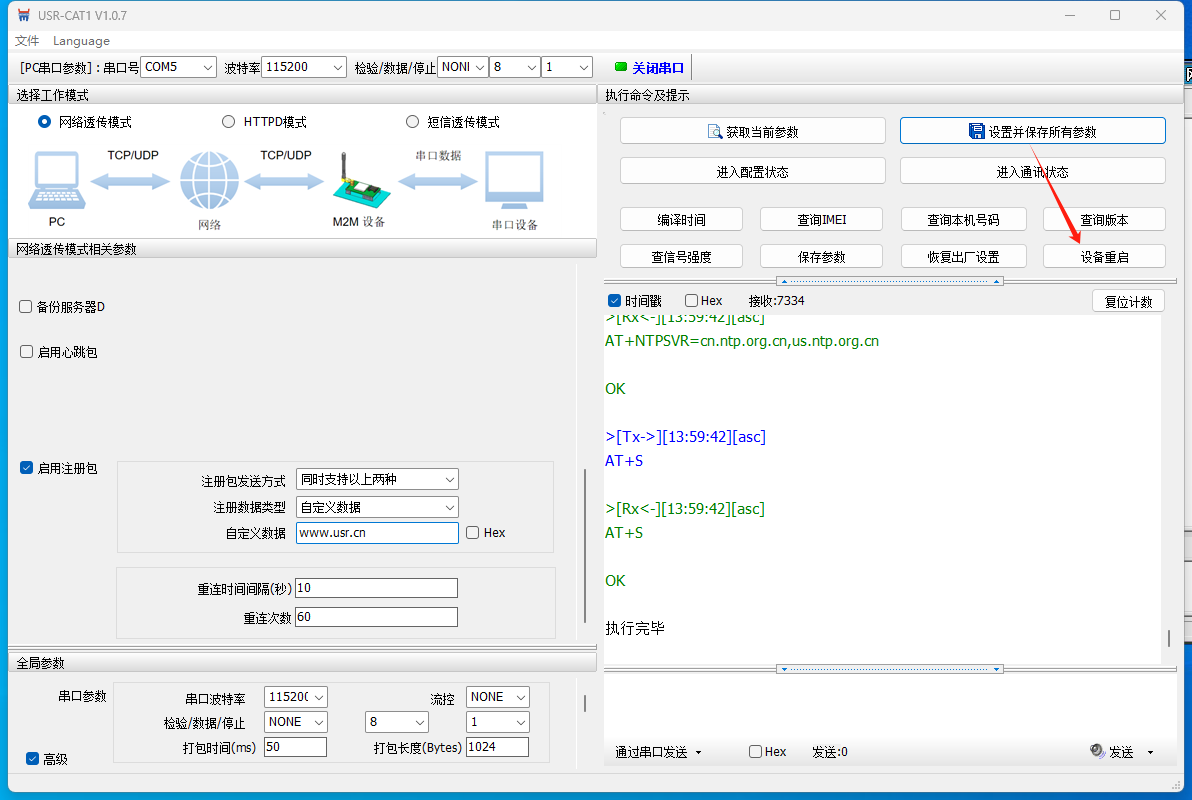Uncheck the 时间戳 timestamp checkbox
The image size is (1192, 800).
point(615,301)
